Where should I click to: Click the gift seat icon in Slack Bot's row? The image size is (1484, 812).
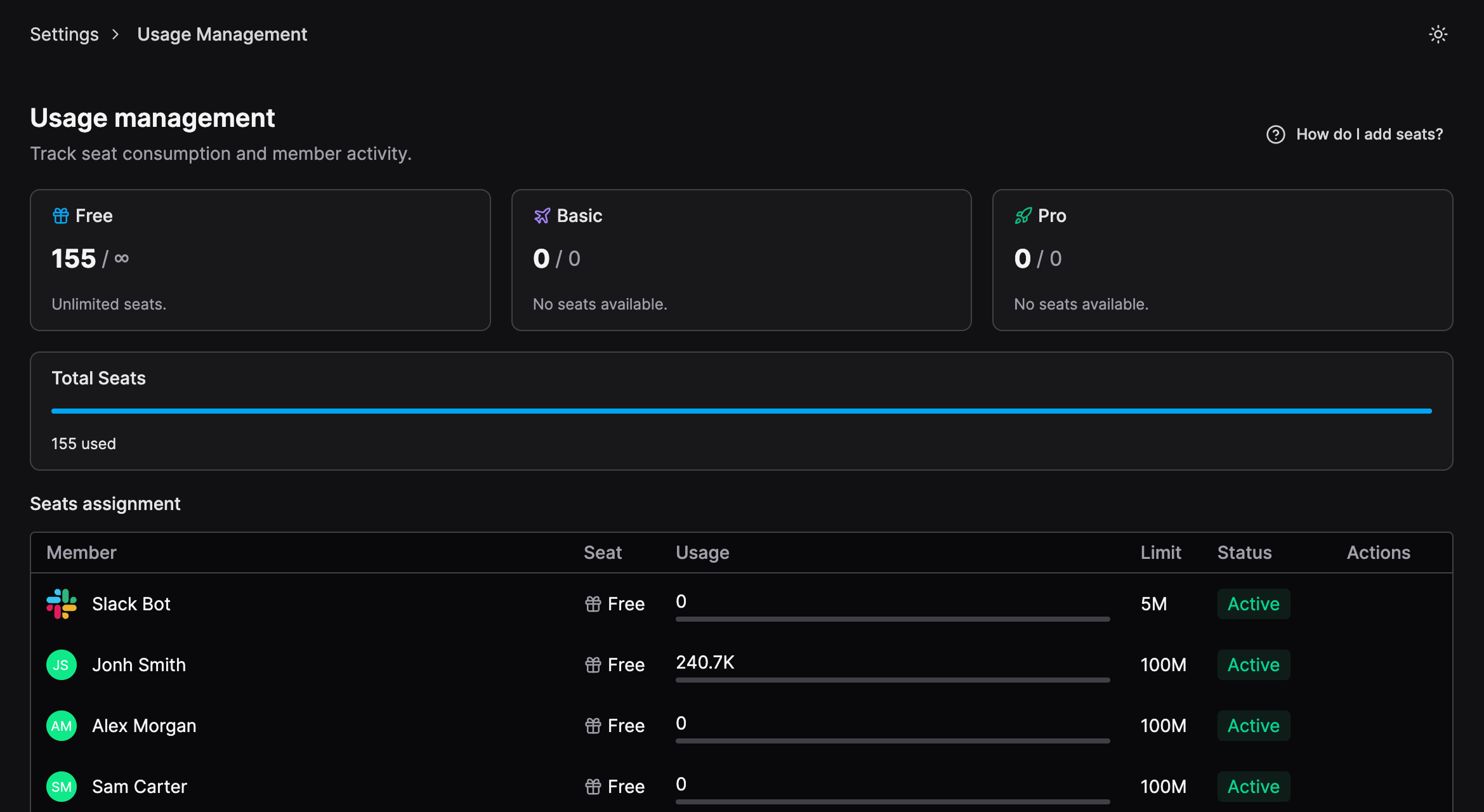tap(593, 603)
